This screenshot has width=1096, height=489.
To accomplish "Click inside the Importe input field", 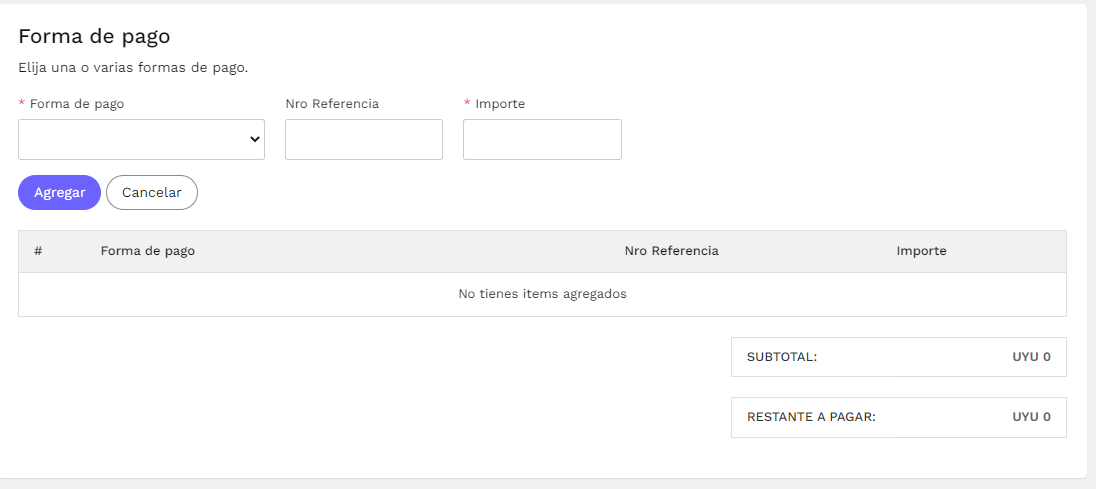I will (x=542, y=139).
